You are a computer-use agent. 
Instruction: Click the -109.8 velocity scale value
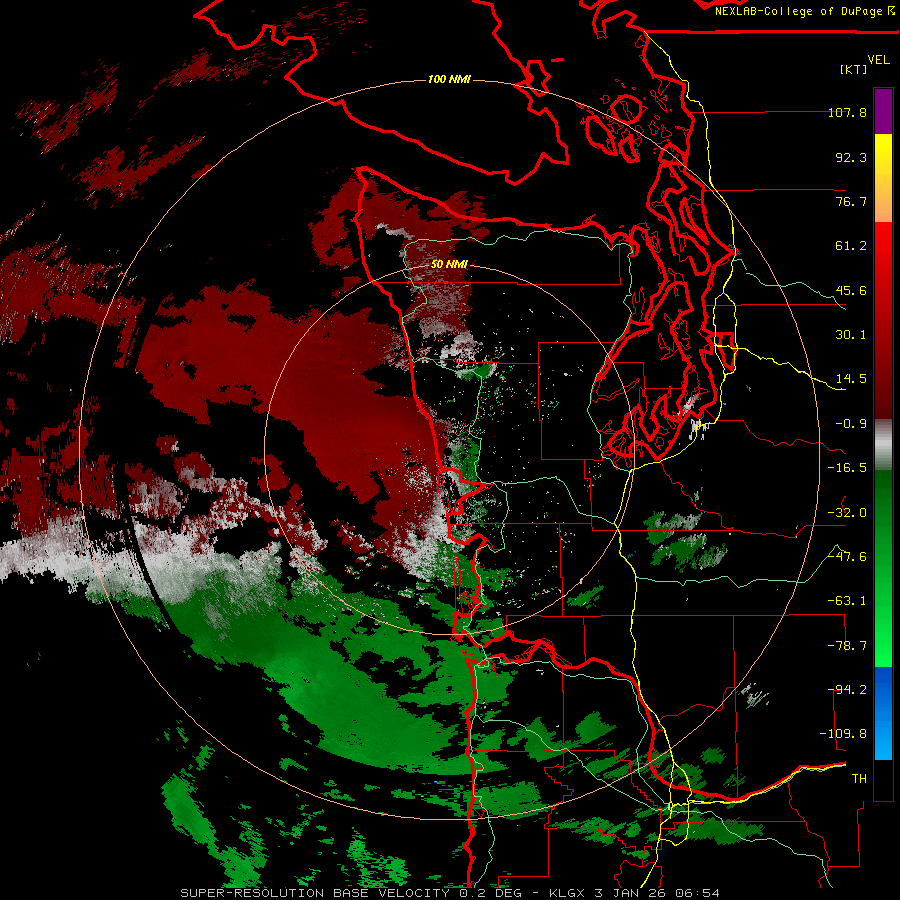pyautogui.click(x=844, y=734)
